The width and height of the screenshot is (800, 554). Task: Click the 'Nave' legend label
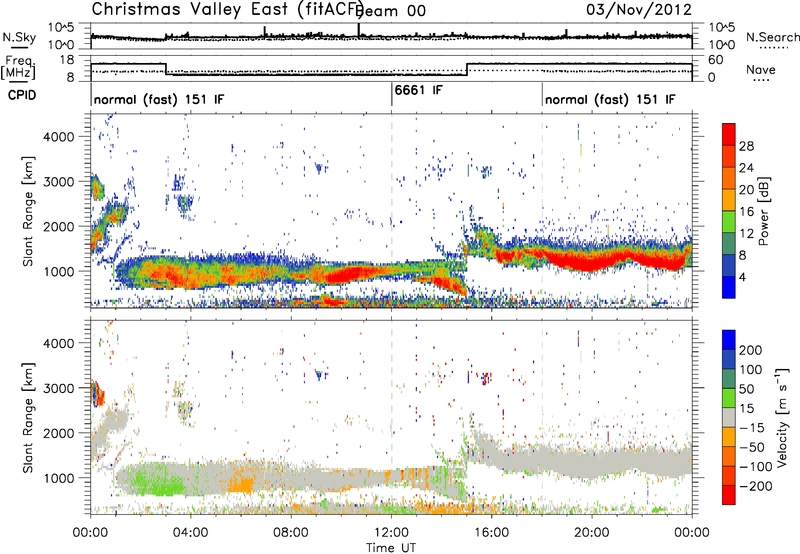[x=761, y=69]
